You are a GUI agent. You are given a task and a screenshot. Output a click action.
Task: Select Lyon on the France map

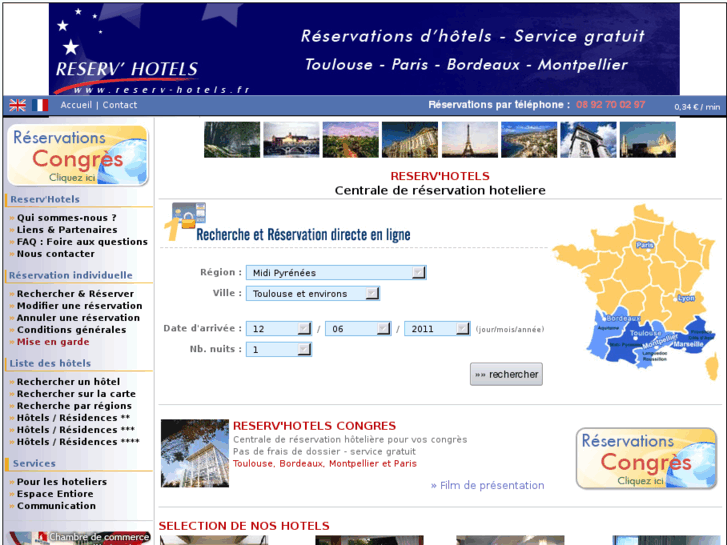(x=686, y=298)
